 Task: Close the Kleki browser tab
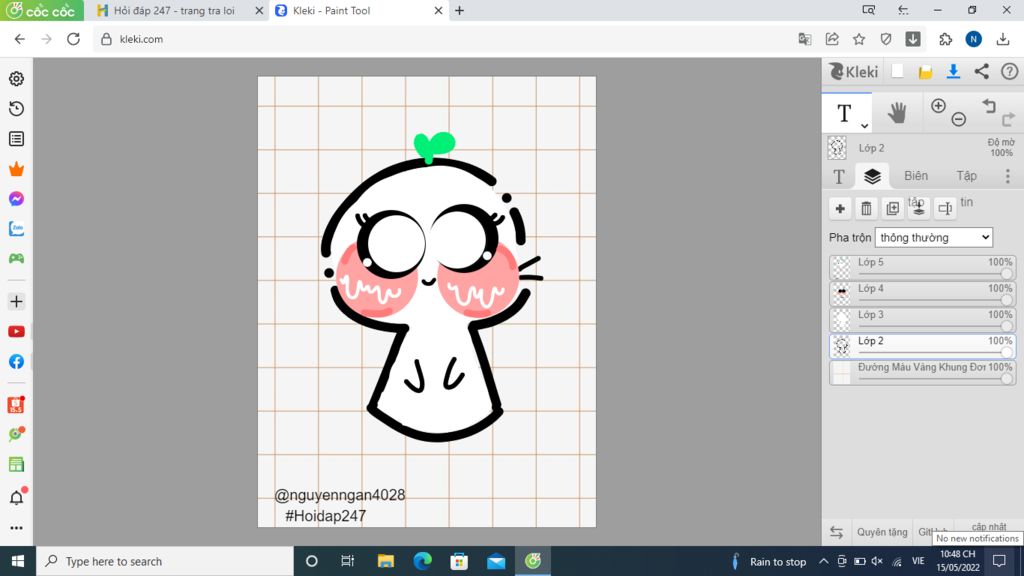click(x=438, y=10)
